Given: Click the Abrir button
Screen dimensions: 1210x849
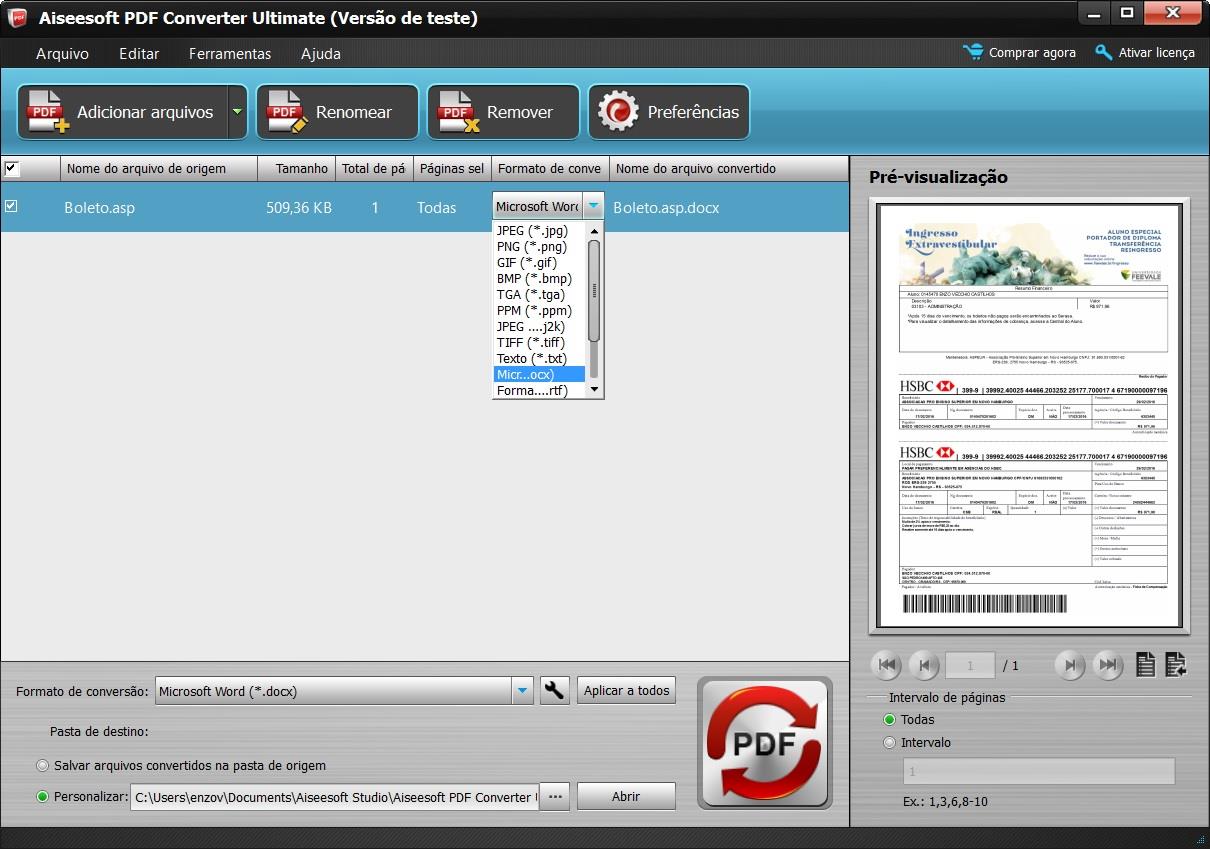Looking at the screenshot, I should click(x=626, y=797).
